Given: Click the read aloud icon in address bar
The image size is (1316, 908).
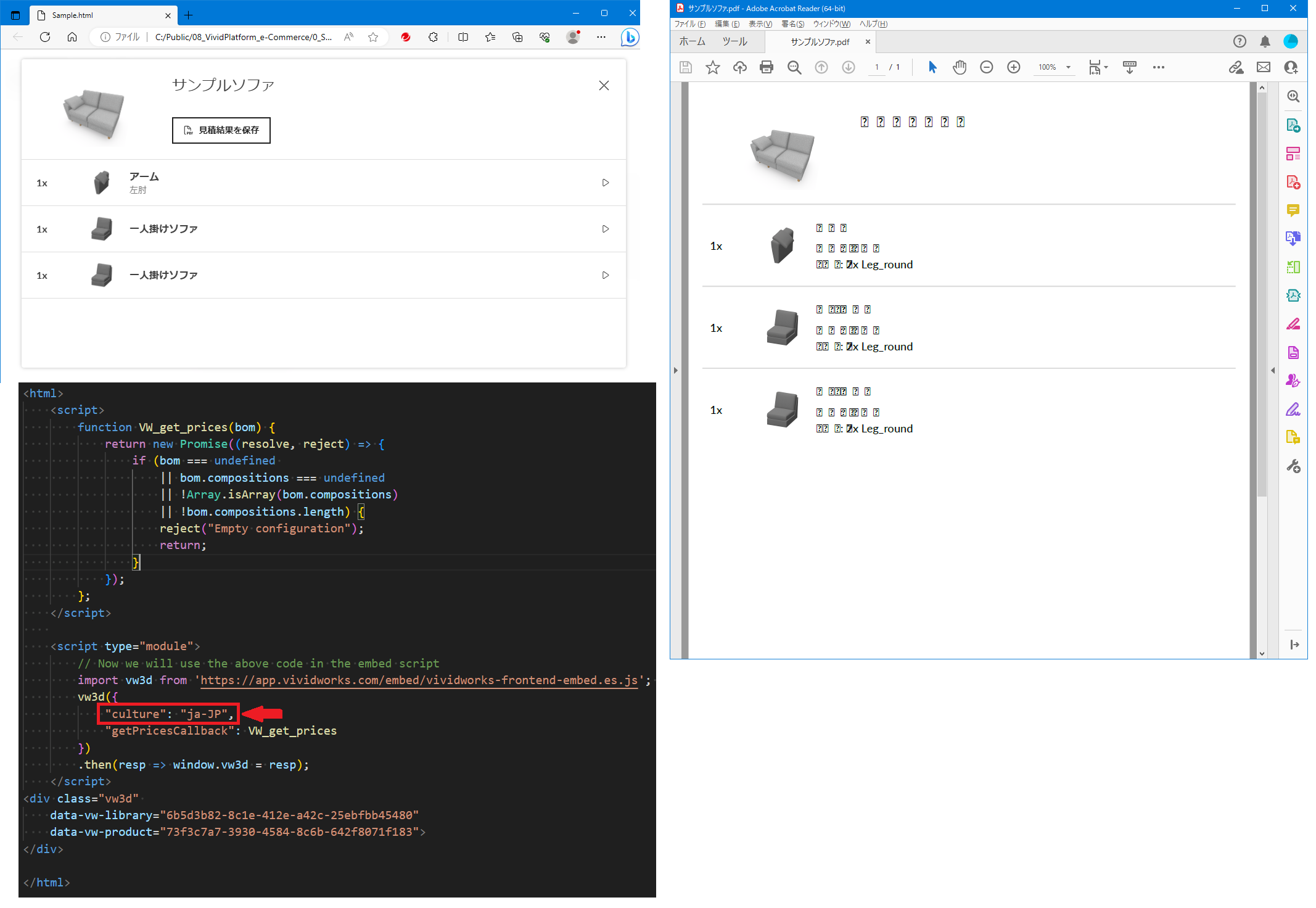Looking at the screenshot, I should click(x=348, y=37).
